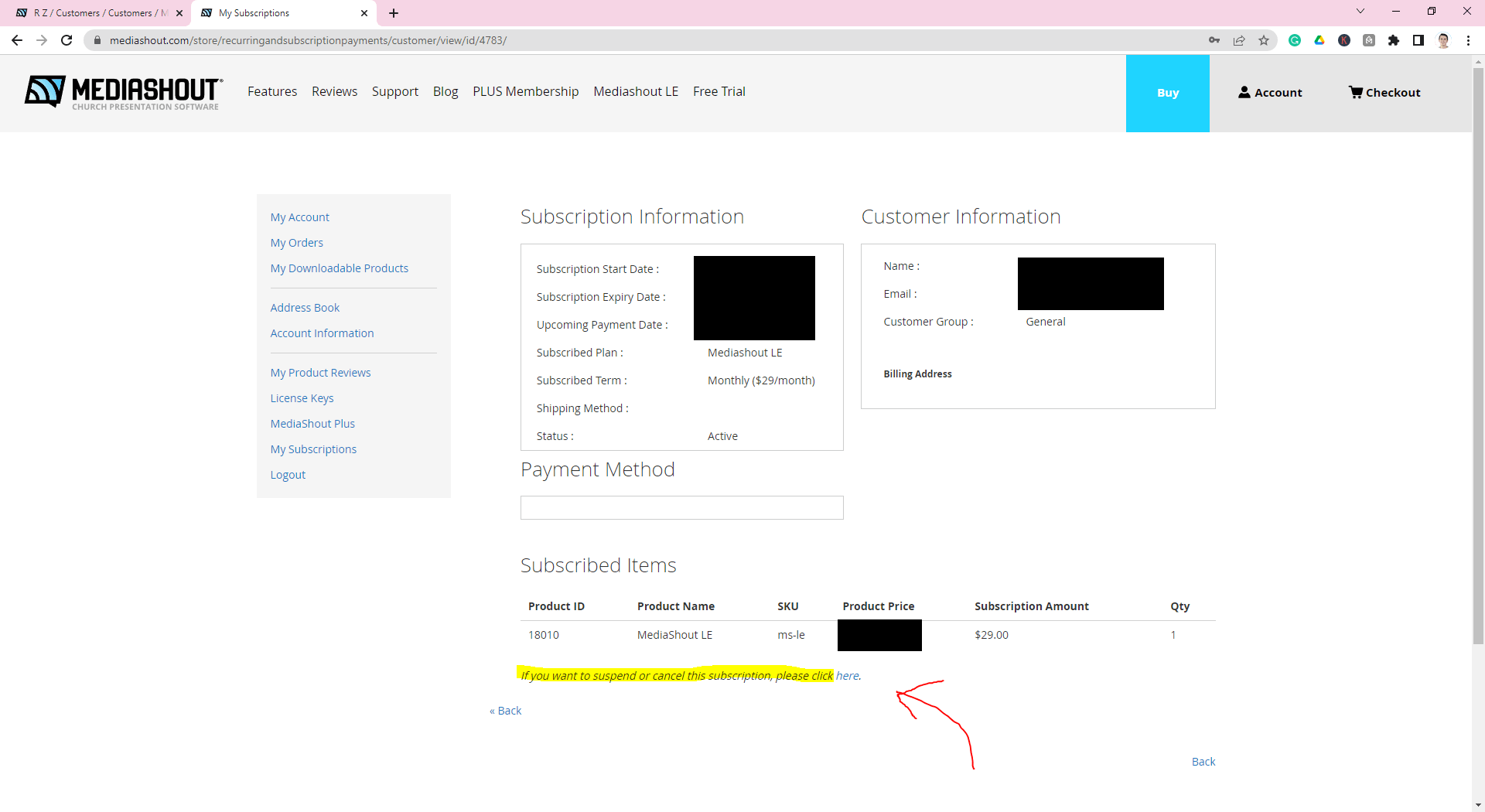Viewport: 1485px width, 812px height.
Task: Expand the tab search chevron
Action: tap(1360, 11)
